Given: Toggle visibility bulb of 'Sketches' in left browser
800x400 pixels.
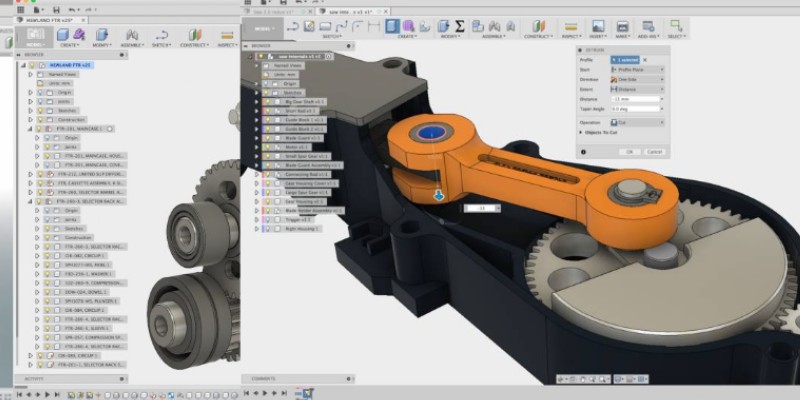Looking at the screenshot, I should click(x=40, y=111).
